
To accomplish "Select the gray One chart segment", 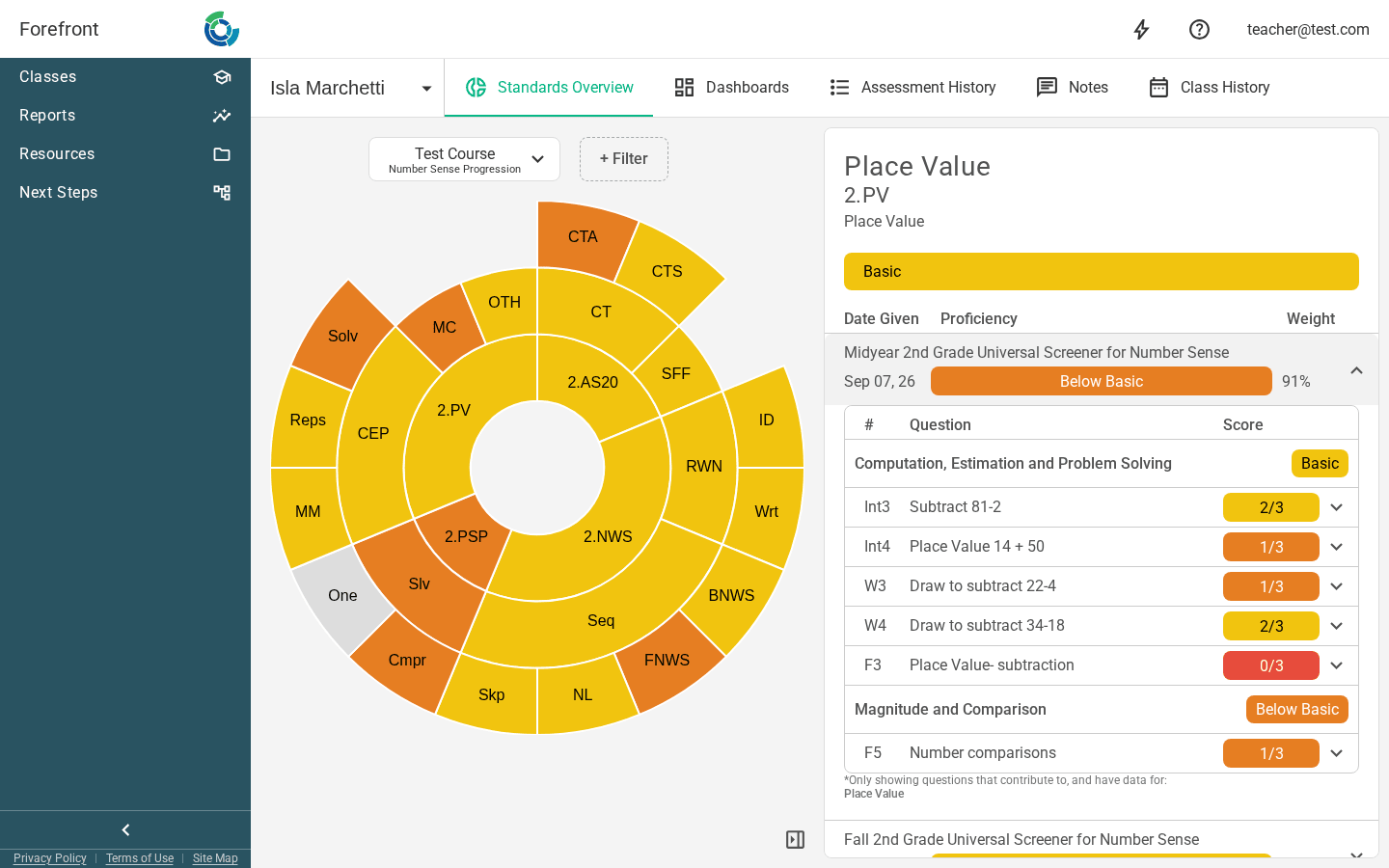I will point(341,596).
